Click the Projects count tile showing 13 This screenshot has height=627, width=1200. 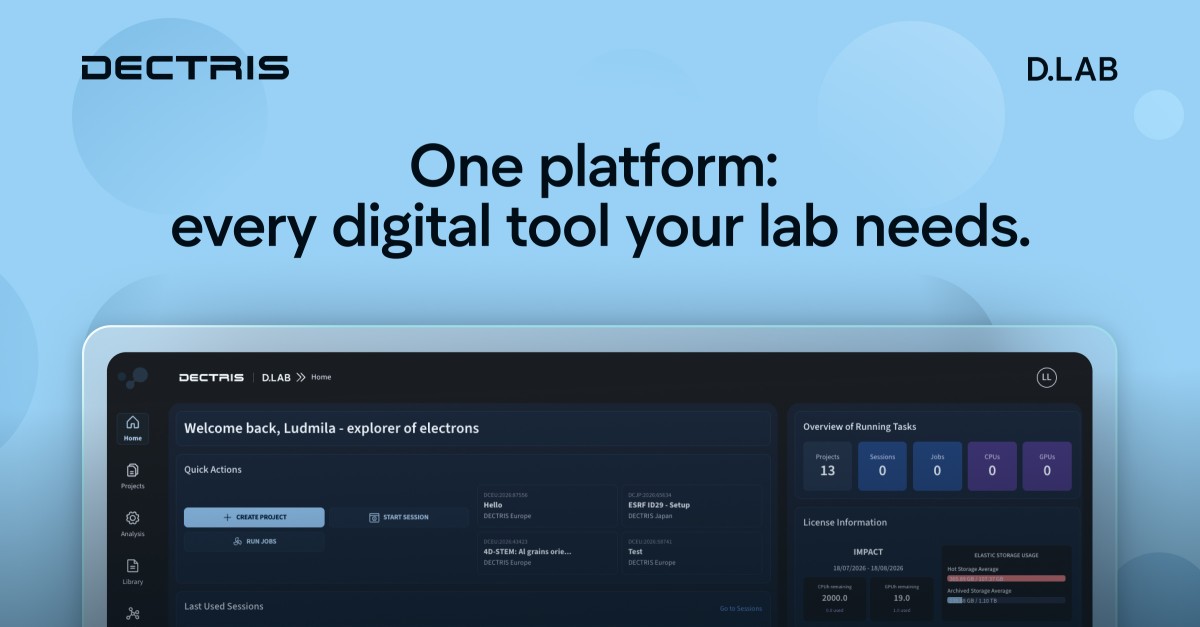[x=827, y=466]
